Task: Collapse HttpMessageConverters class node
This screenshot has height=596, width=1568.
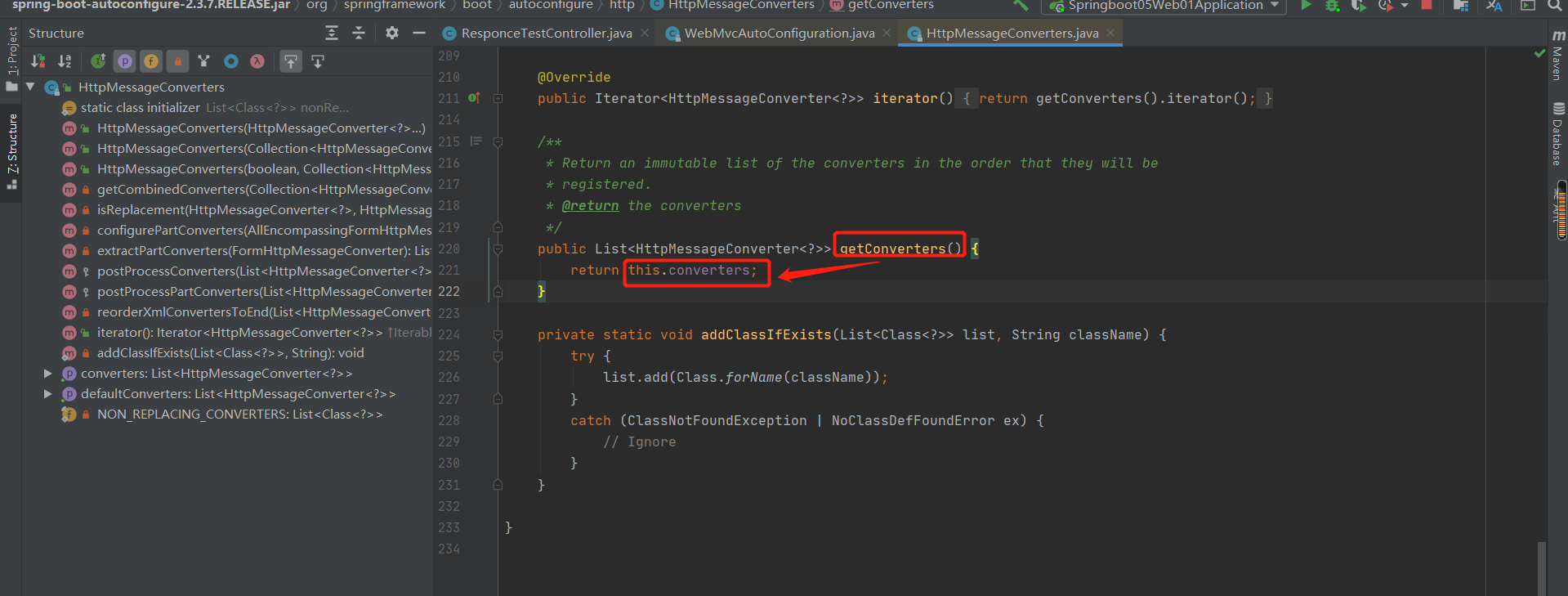Action: tap(30, 87)
